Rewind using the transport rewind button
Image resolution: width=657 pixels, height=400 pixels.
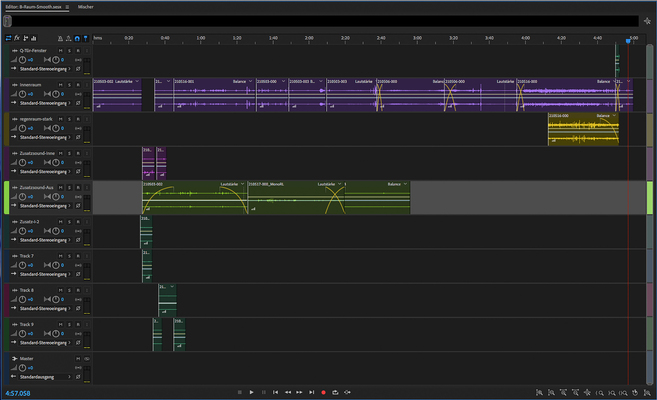(288, 393)
